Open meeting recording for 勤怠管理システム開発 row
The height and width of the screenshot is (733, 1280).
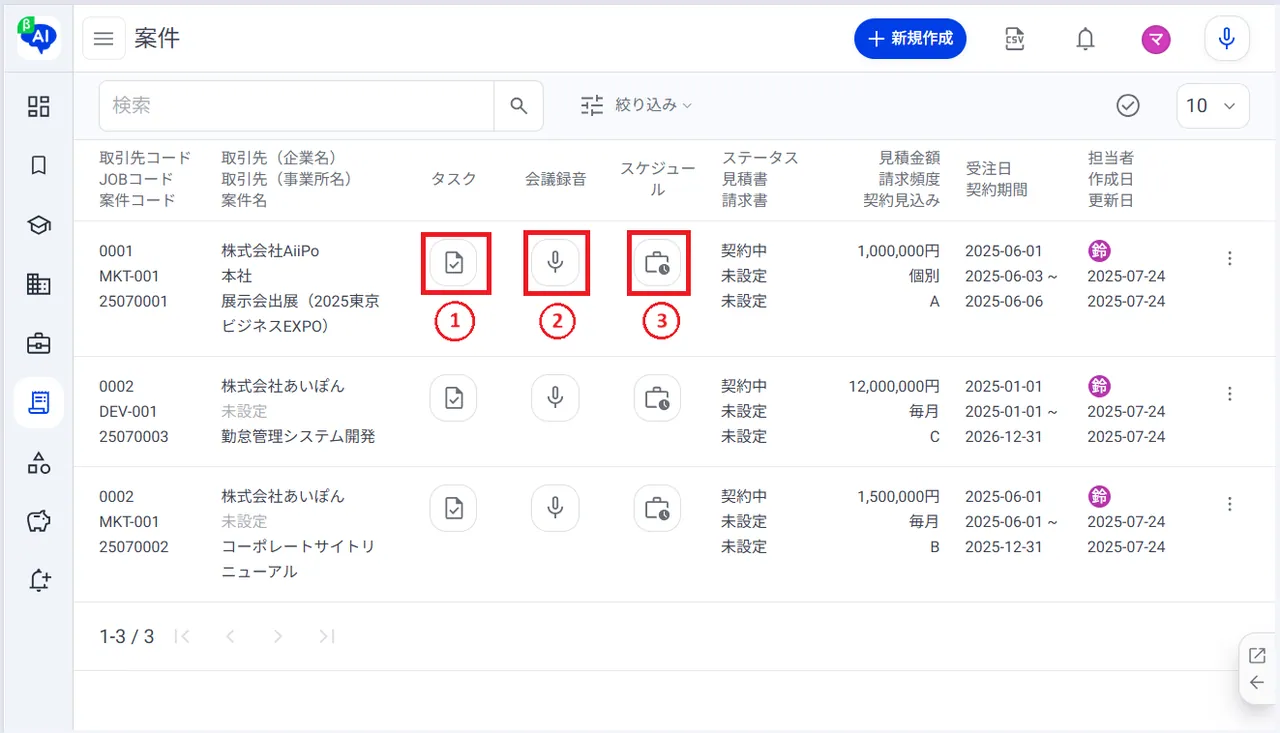tap(555, 398)
